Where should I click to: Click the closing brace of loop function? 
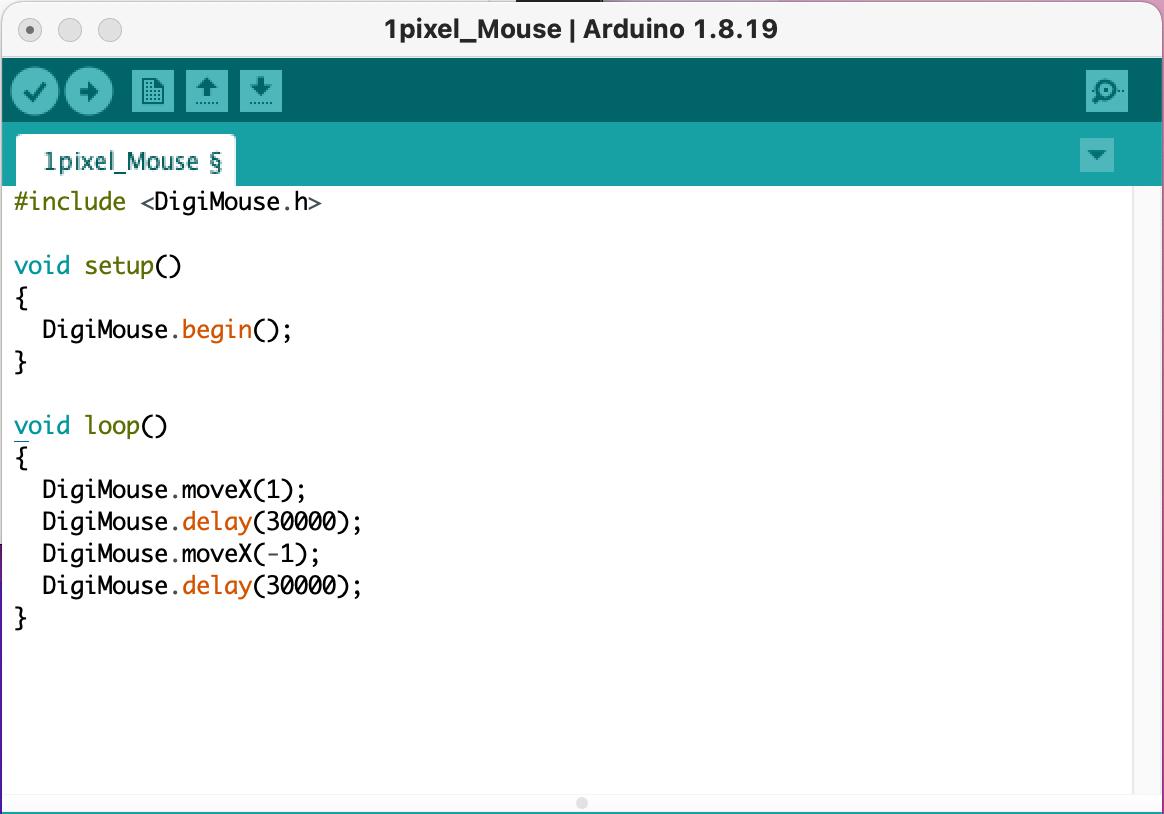21,618
